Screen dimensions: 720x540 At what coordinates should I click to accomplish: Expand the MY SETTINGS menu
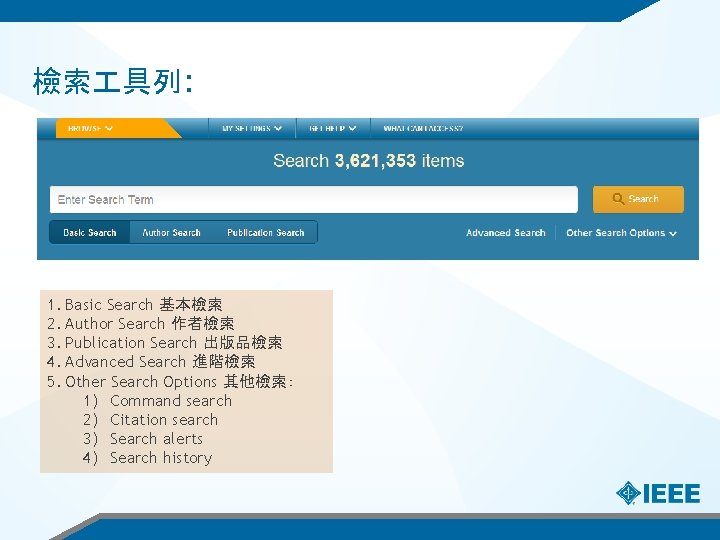pyautogui.click(x=252, y=129)
